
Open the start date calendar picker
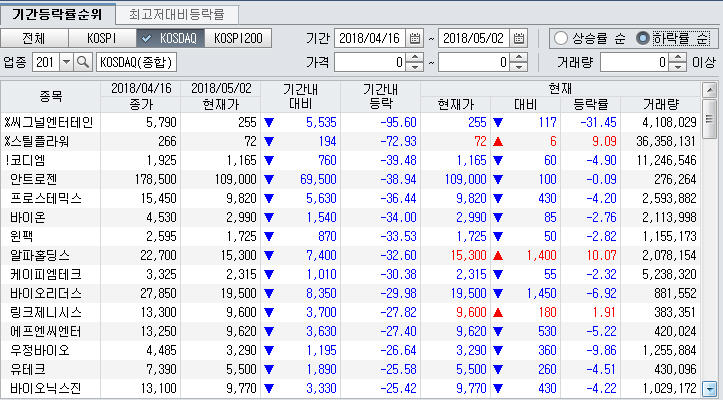click(x=415, y=38)
